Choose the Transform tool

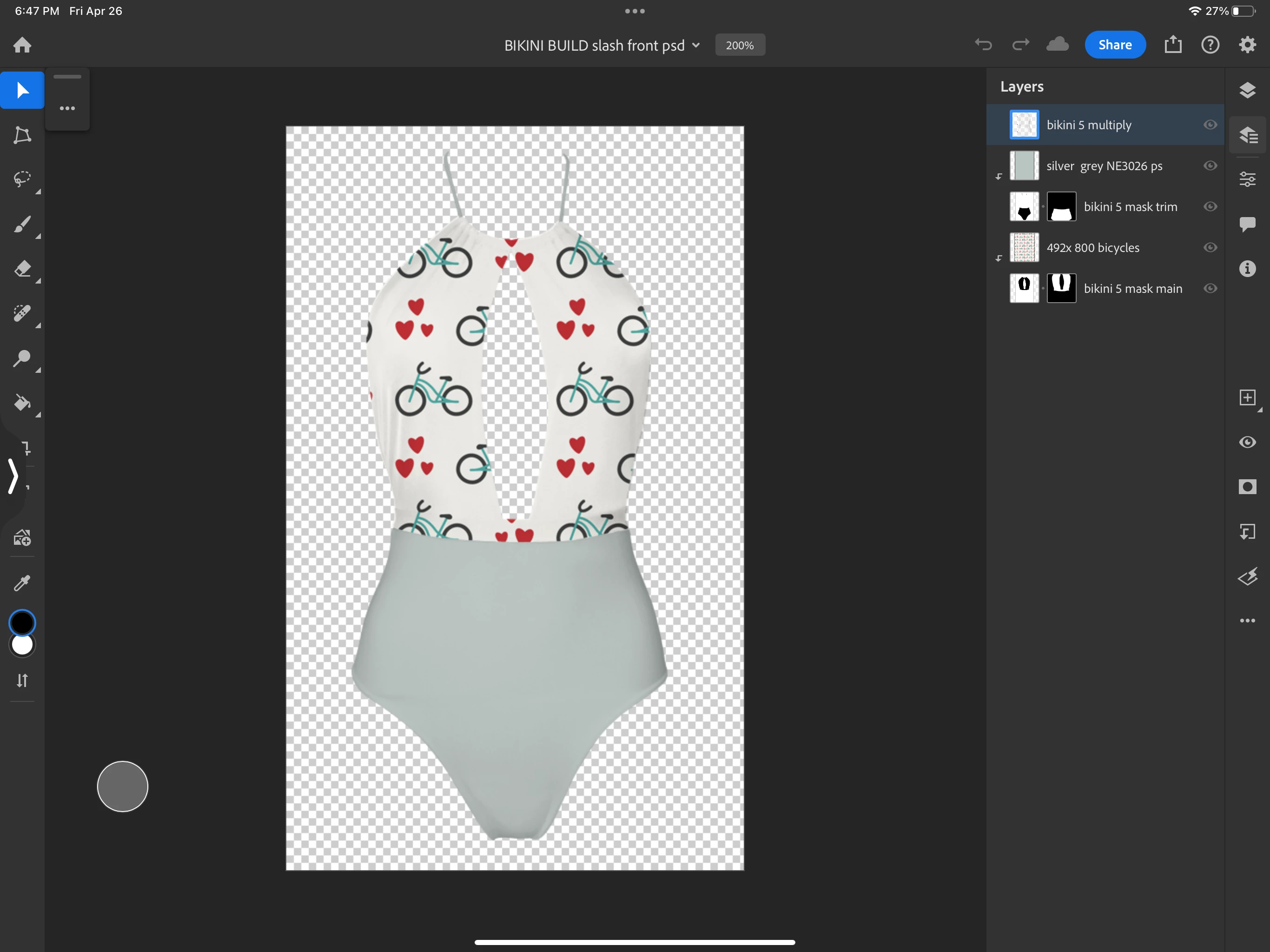coord(22,135)
